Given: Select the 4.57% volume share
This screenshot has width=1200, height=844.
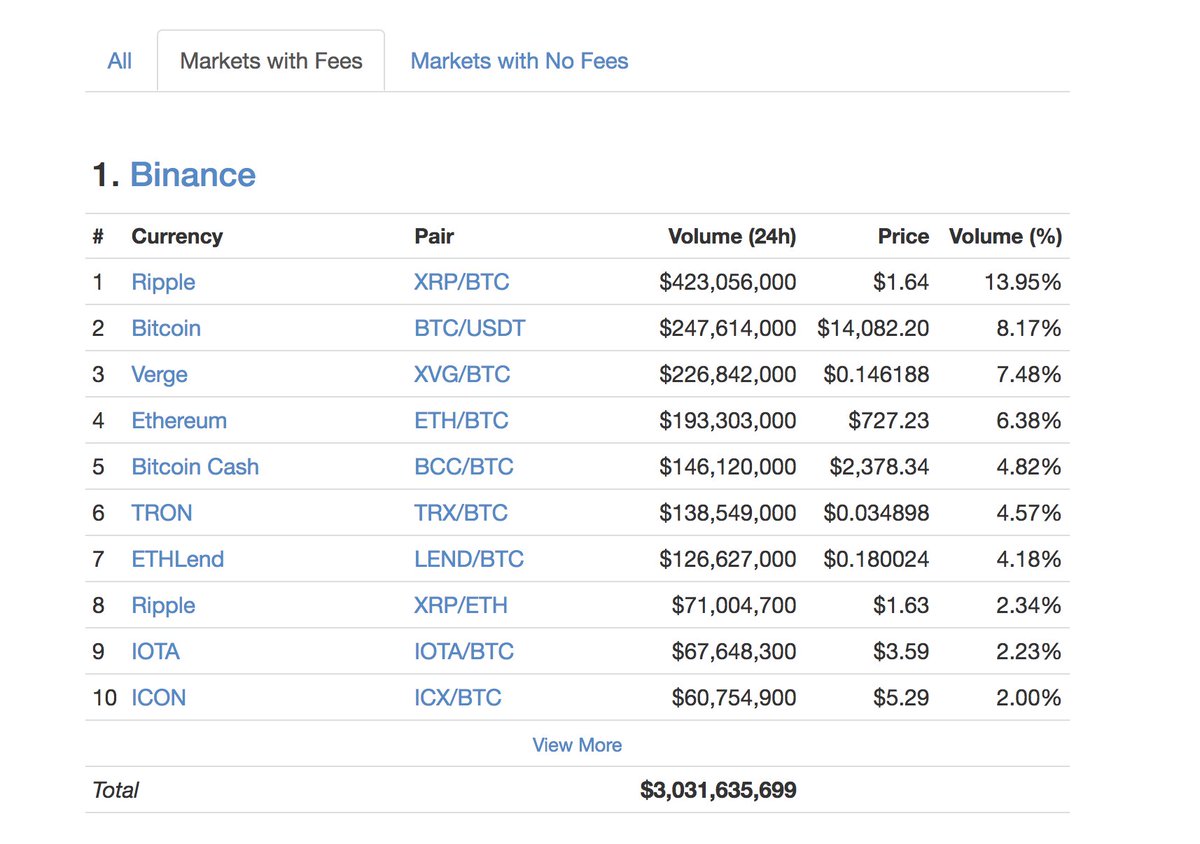Looking at the screenshot, I should 1028,513.
